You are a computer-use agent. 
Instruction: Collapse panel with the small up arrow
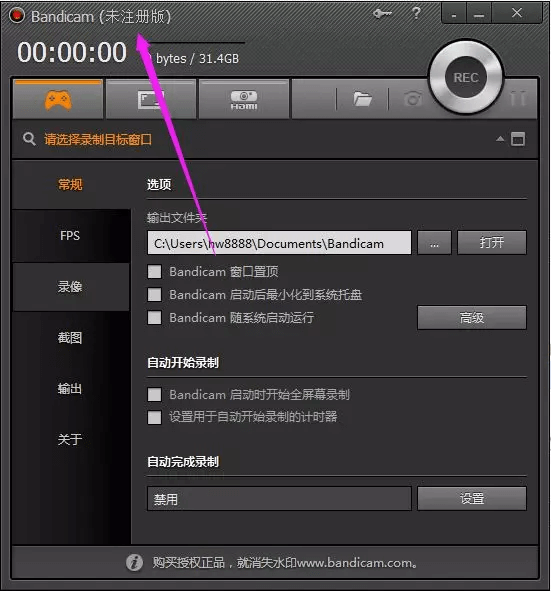coord(500,139)
